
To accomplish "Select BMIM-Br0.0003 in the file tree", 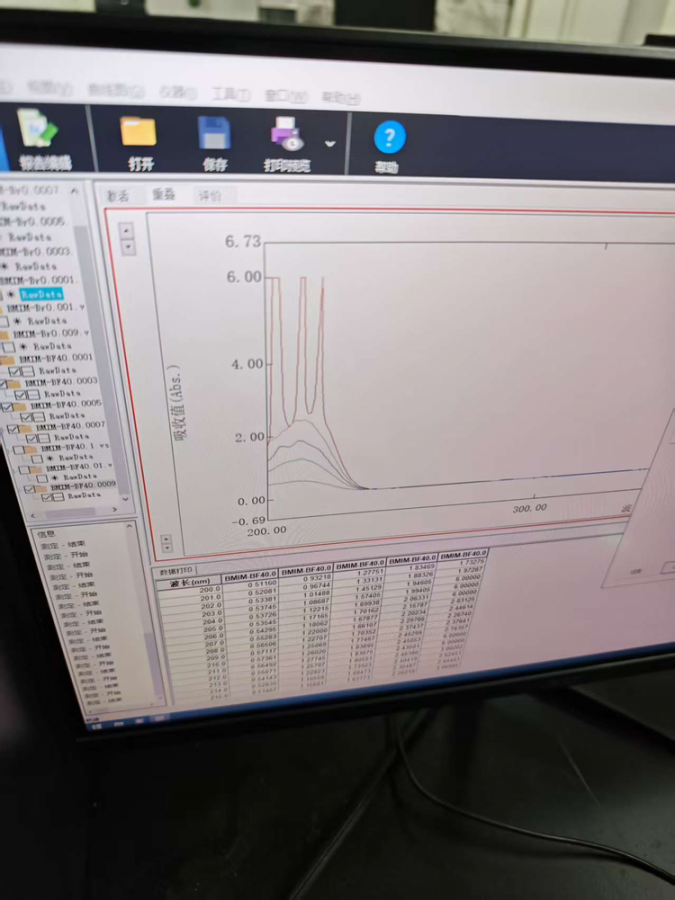I will point(36,251).
